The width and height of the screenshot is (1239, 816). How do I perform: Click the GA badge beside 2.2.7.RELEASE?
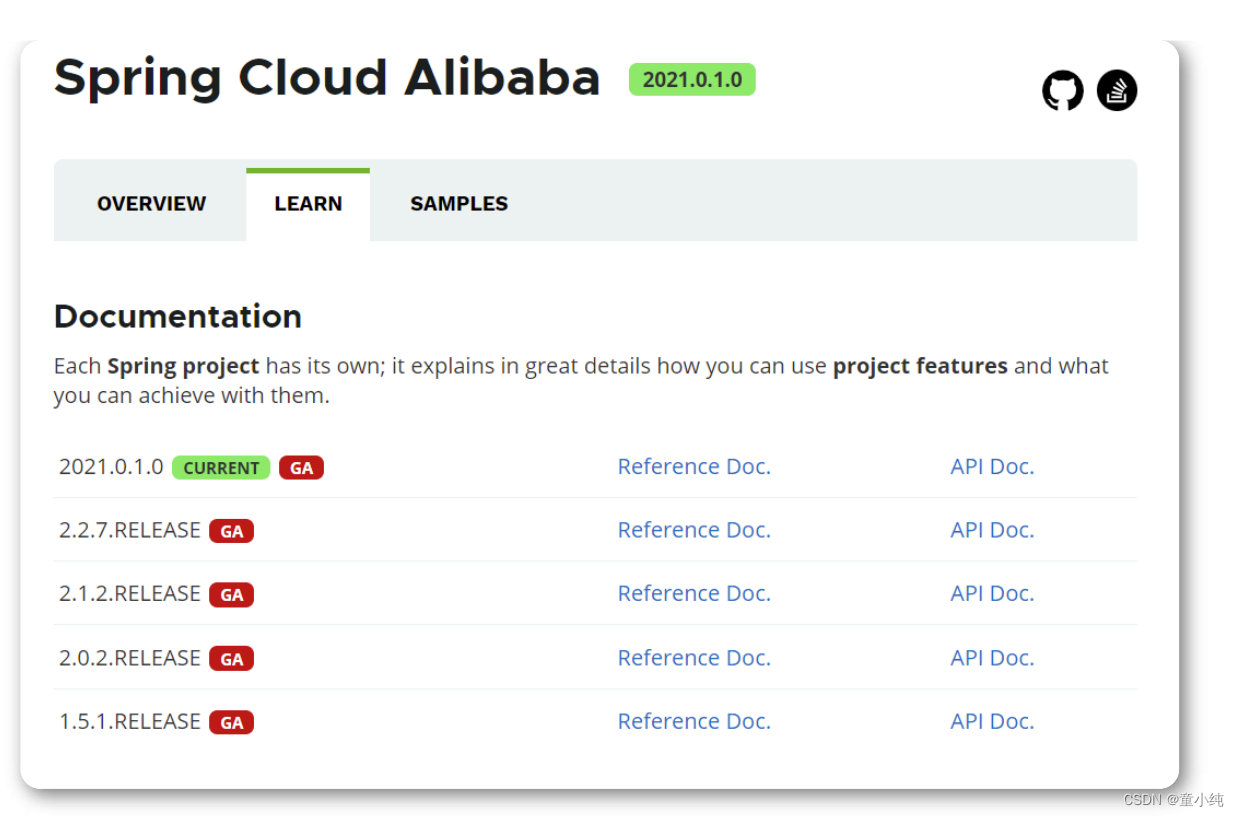(231, 532)
